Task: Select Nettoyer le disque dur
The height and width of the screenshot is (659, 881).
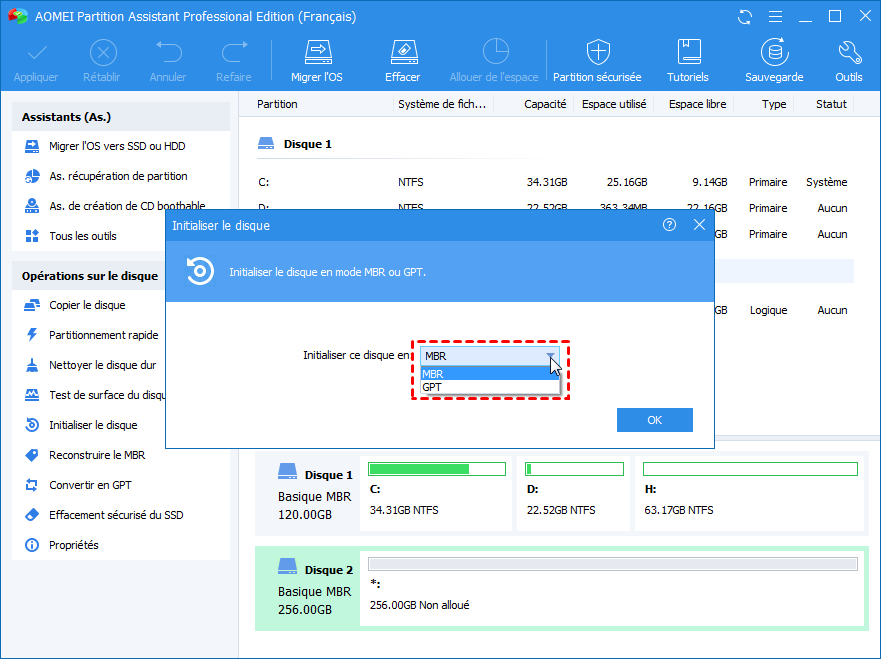Action: [x=89, y=365]
